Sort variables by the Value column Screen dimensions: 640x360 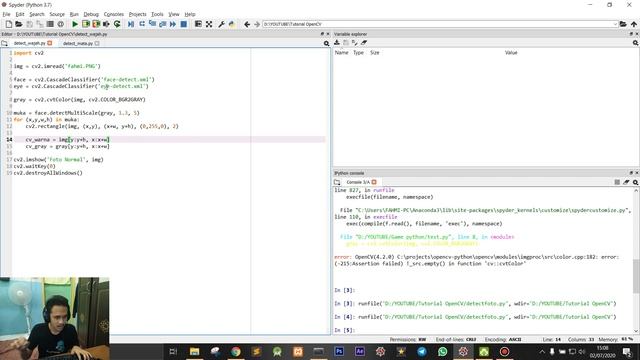click(511, 53)
